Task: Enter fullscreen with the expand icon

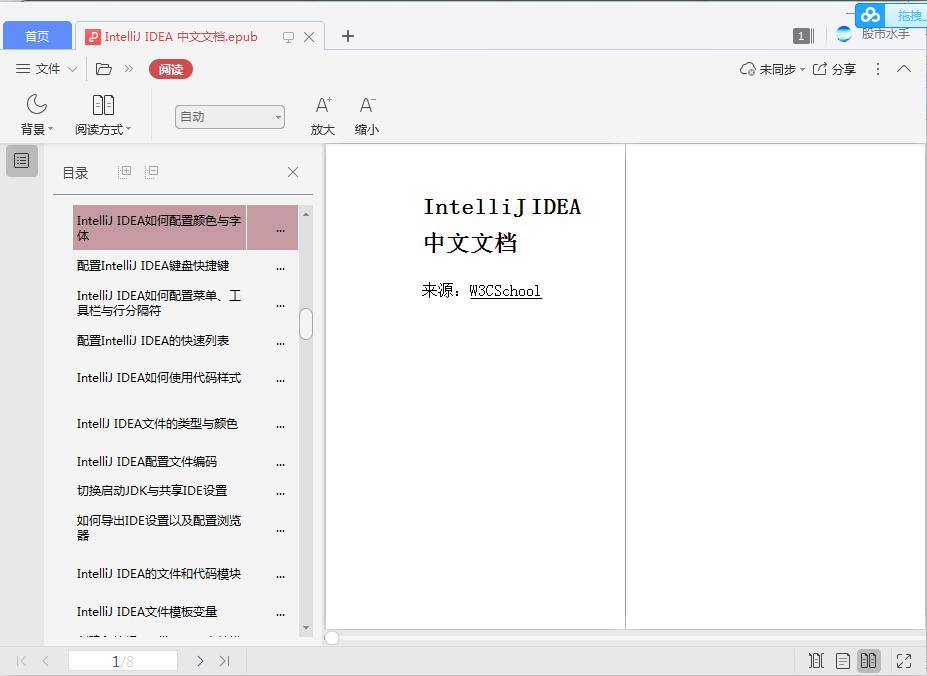Action: point(904,661)
